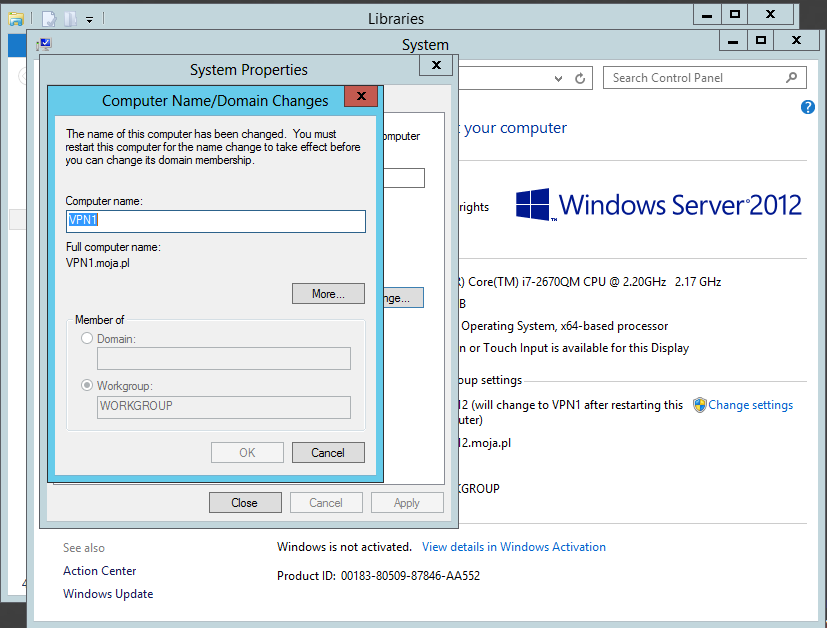Click the WORKGROUP text field
The height and width of the screenshot is (628, 827).
point(224,407)
